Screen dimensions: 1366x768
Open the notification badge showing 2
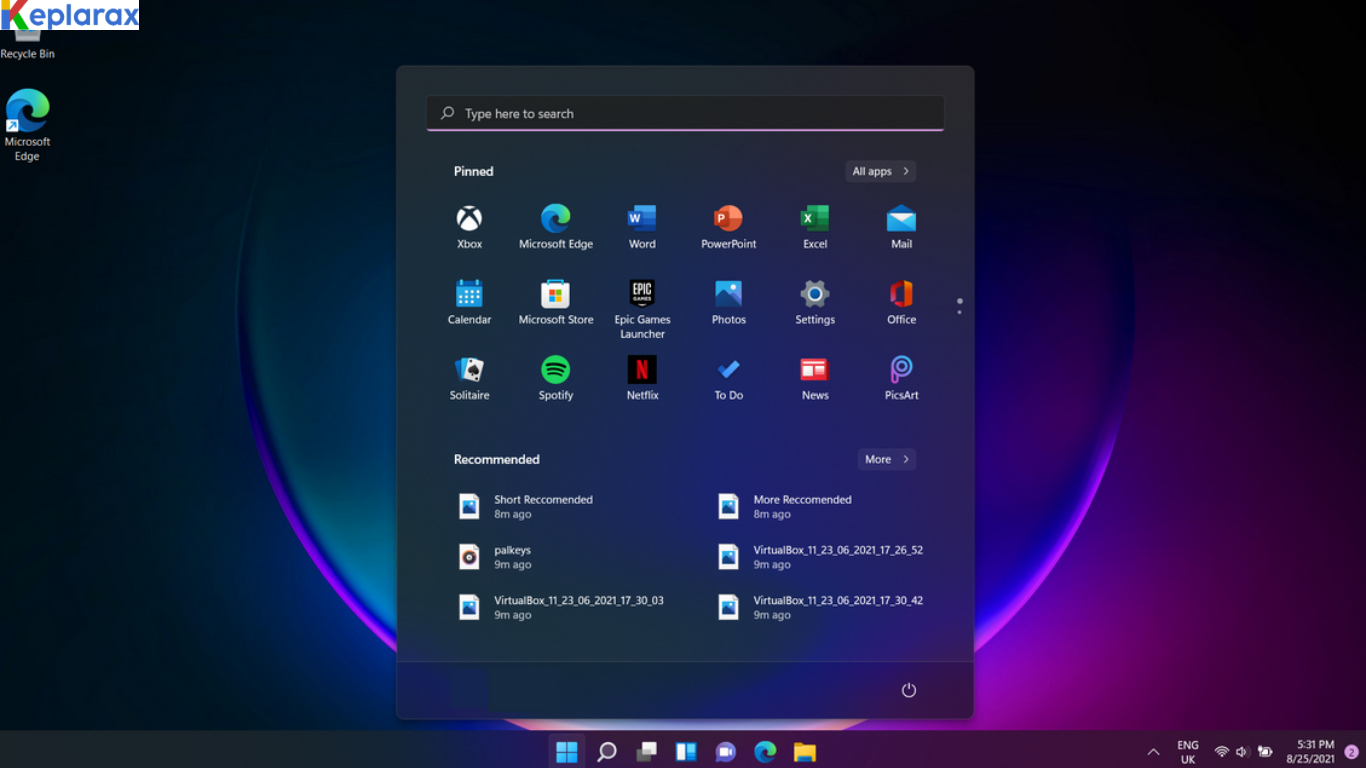point(1352,752)
